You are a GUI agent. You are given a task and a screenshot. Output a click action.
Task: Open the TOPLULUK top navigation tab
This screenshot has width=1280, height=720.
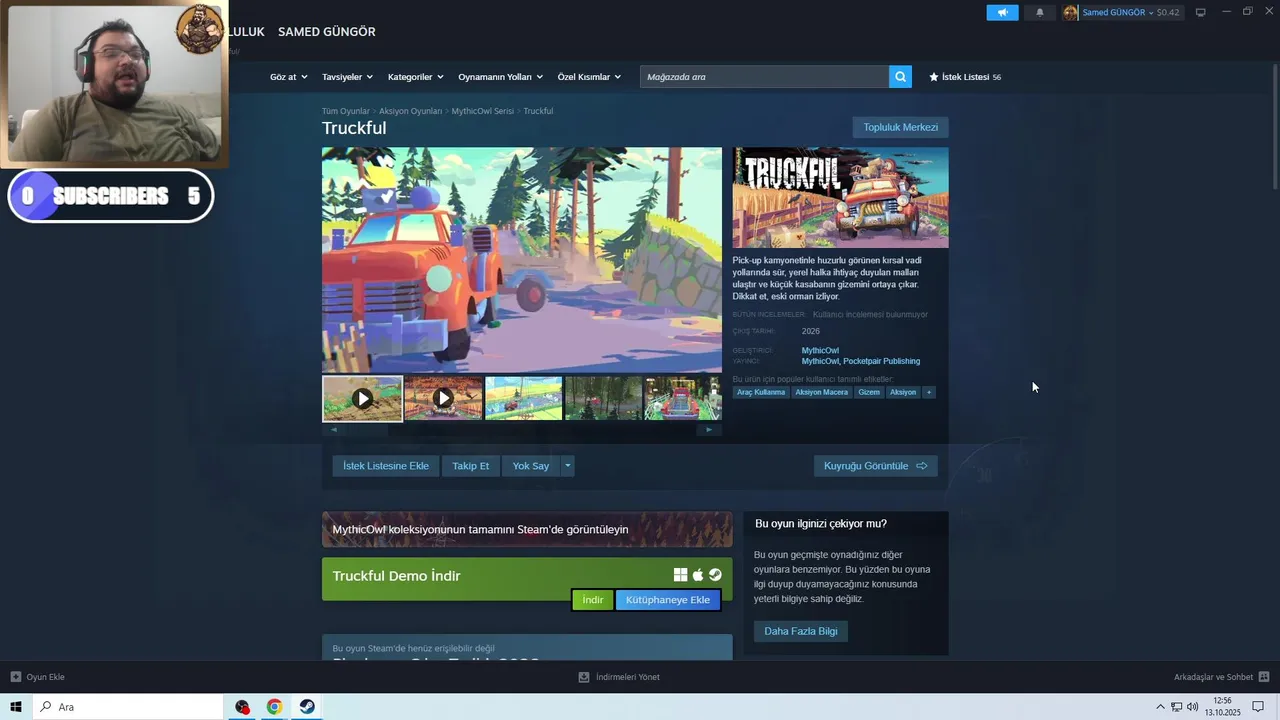(246, 32)
